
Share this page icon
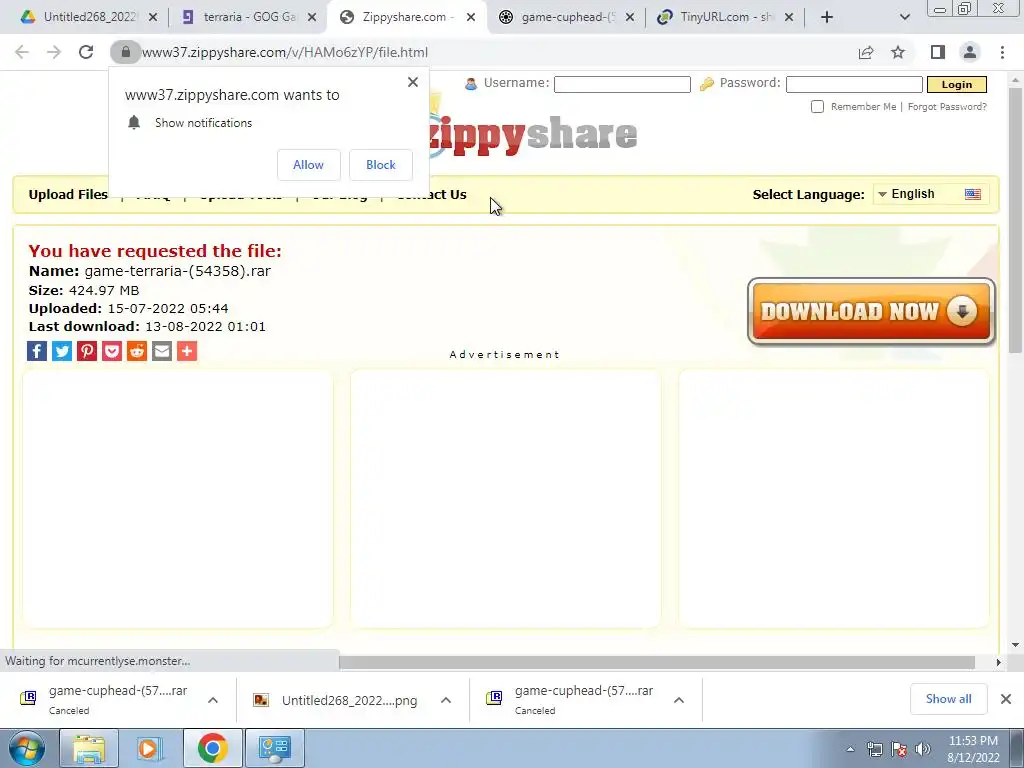[866, 52]
